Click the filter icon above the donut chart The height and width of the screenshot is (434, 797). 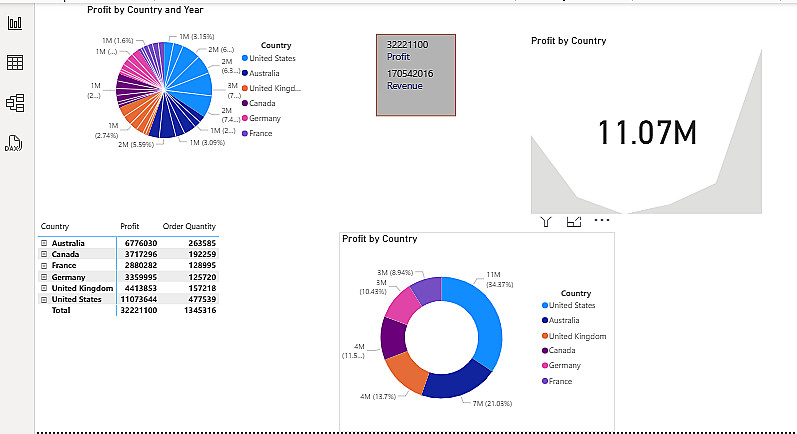point(546,221)
